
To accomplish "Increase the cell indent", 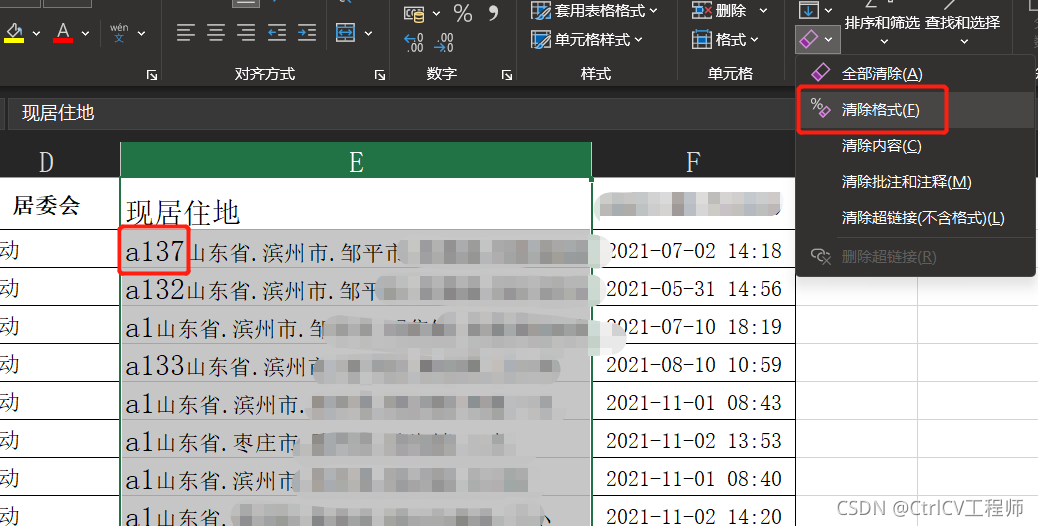I will click(307, 32).
